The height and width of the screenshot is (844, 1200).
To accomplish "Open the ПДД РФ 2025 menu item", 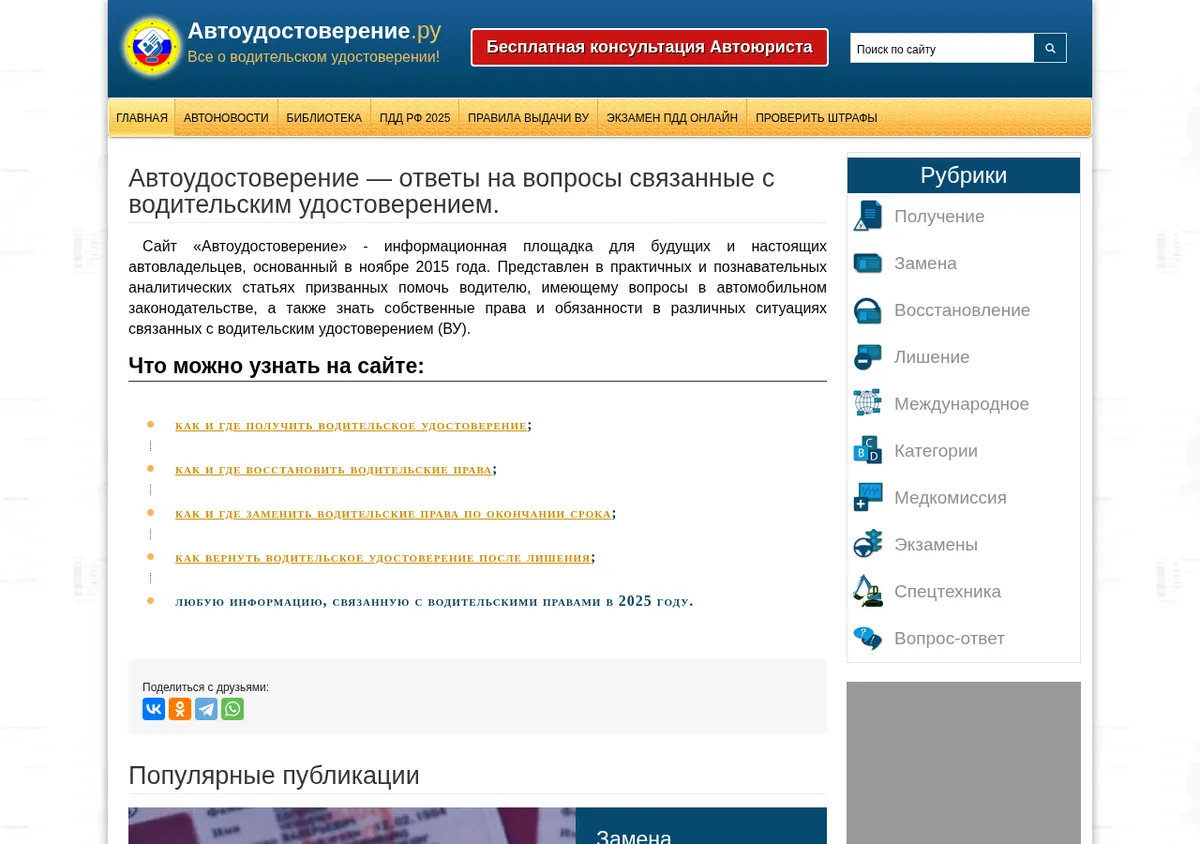I will point(415,118).
